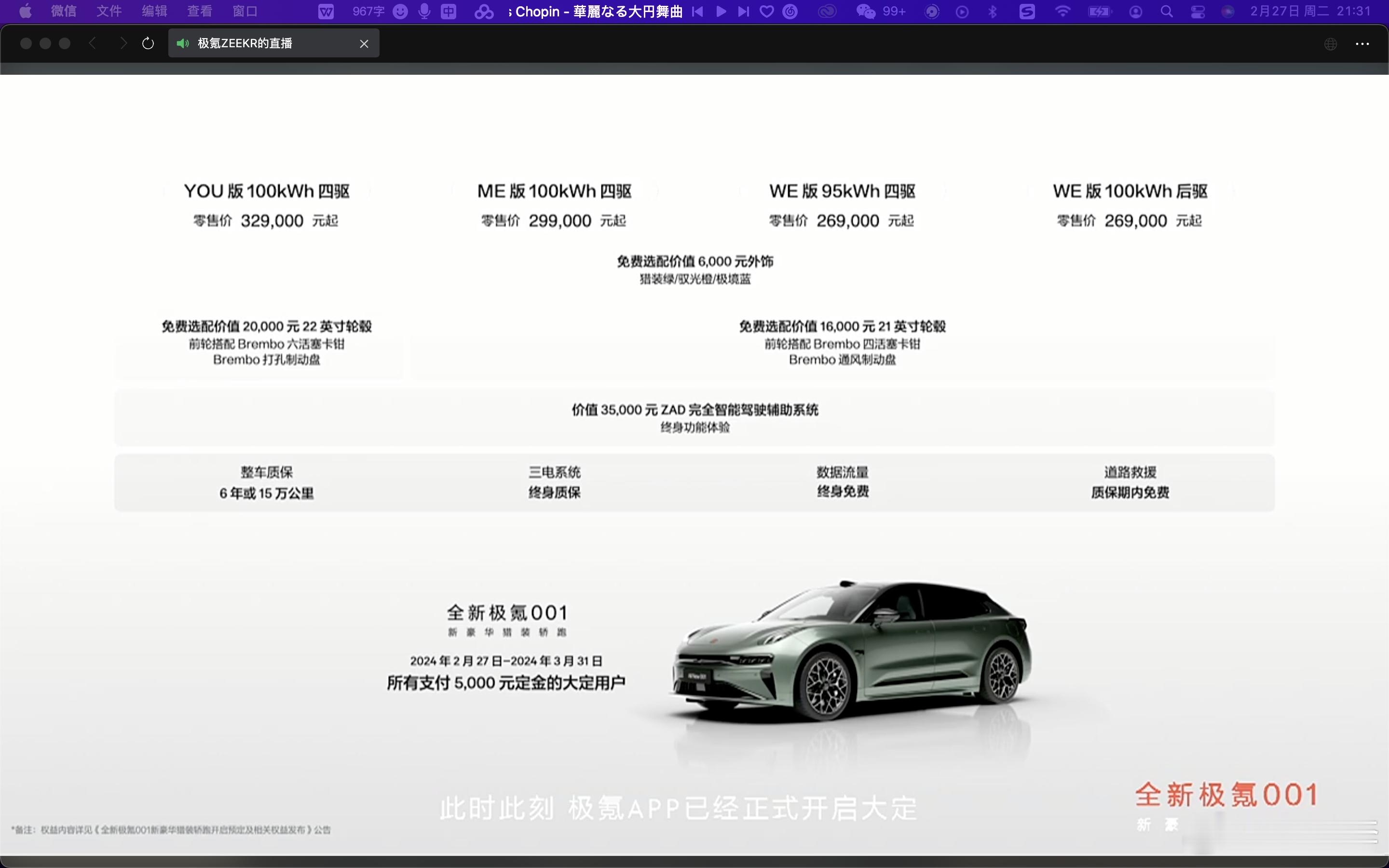Close the 极氪ZEEKR的直播 tab

pos(364,43)
